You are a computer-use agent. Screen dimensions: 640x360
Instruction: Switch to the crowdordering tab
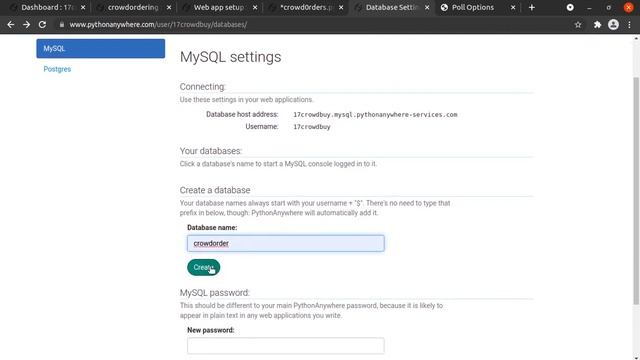coord(133,7)
